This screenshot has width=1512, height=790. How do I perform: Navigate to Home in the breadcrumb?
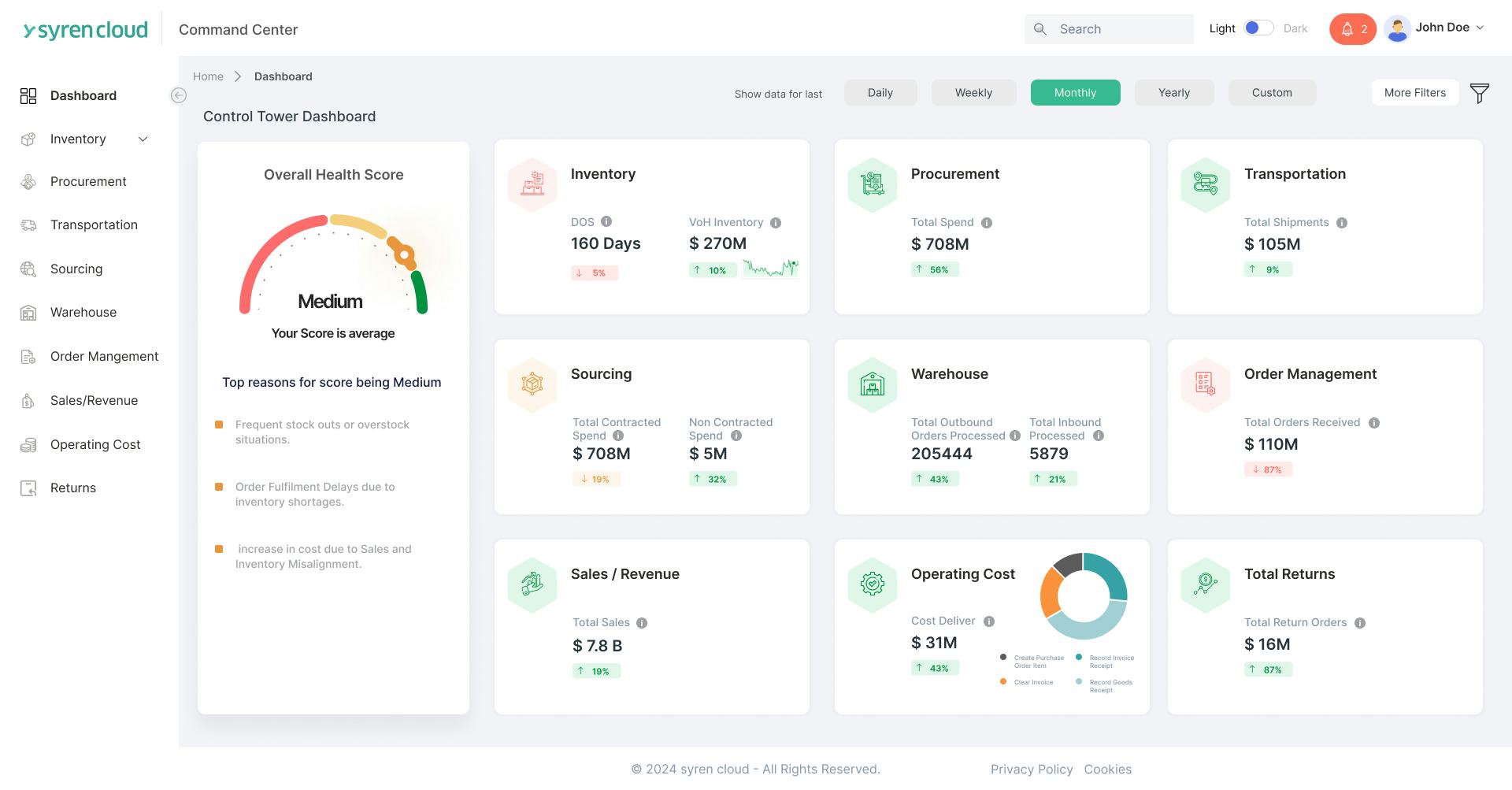pyautogui.click(x=208, y=76)
